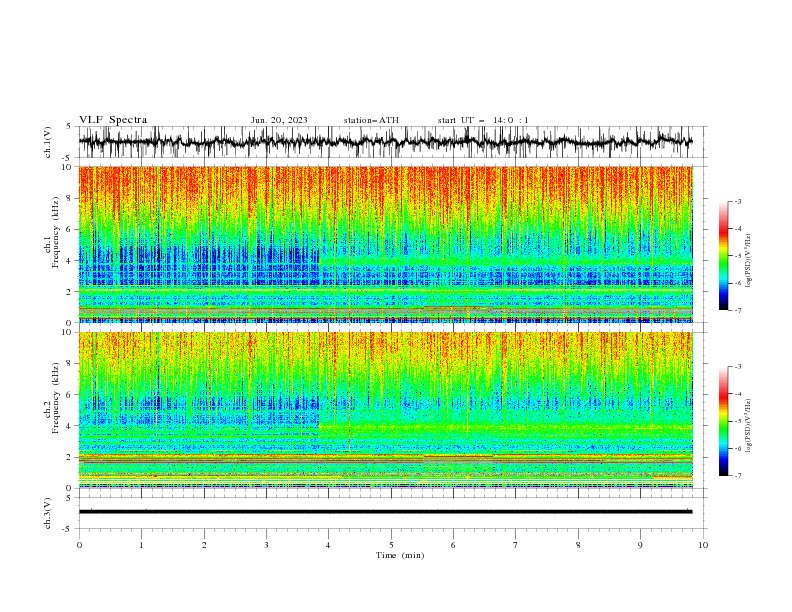Viewport: 792px width, 612px height.
Task: Click time axis tick label '5'
Action: pyautogui.click(x=391, y=545)
